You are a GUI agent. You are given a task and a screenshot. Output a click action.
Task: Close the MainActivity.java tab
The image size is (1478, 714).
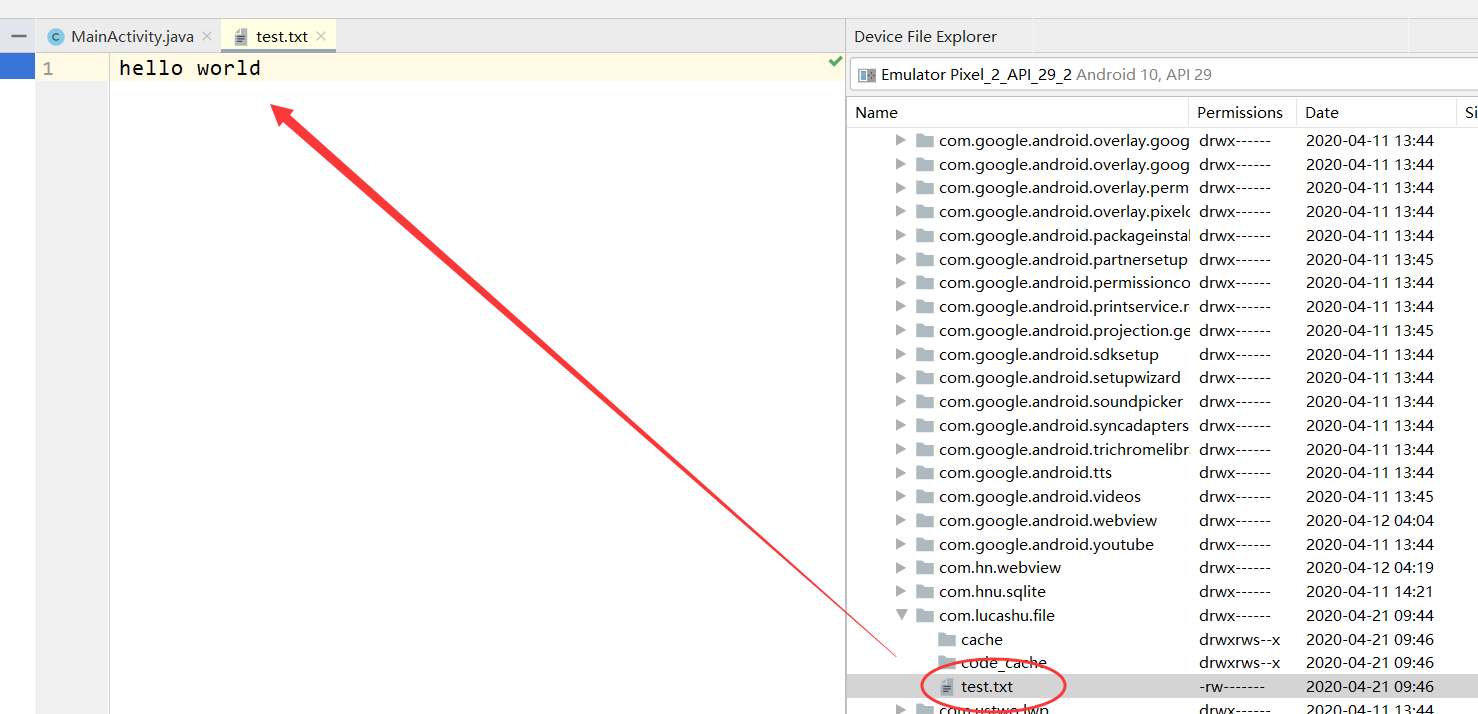[x=207, y=36]
